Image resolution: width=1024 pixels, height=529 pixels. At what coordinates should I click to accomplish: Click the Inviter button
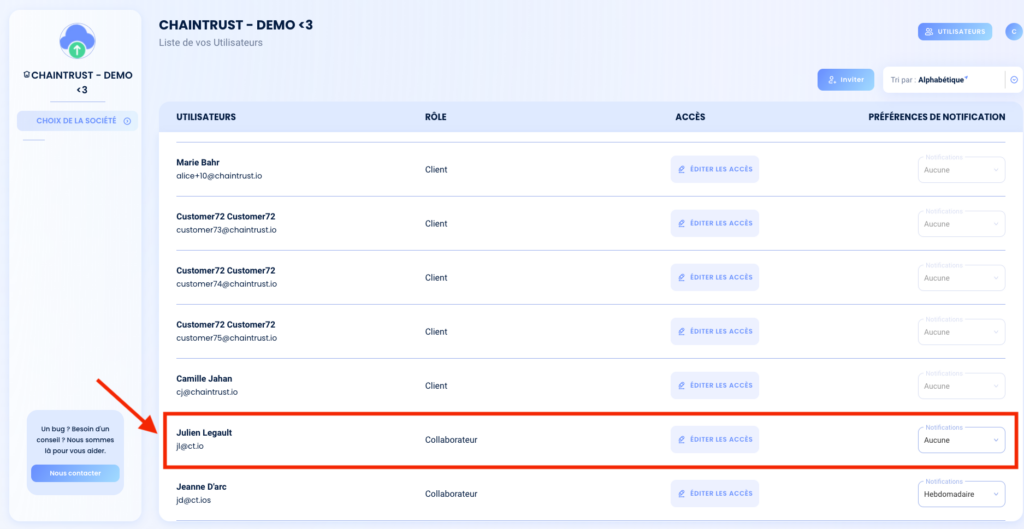point(846,80)
